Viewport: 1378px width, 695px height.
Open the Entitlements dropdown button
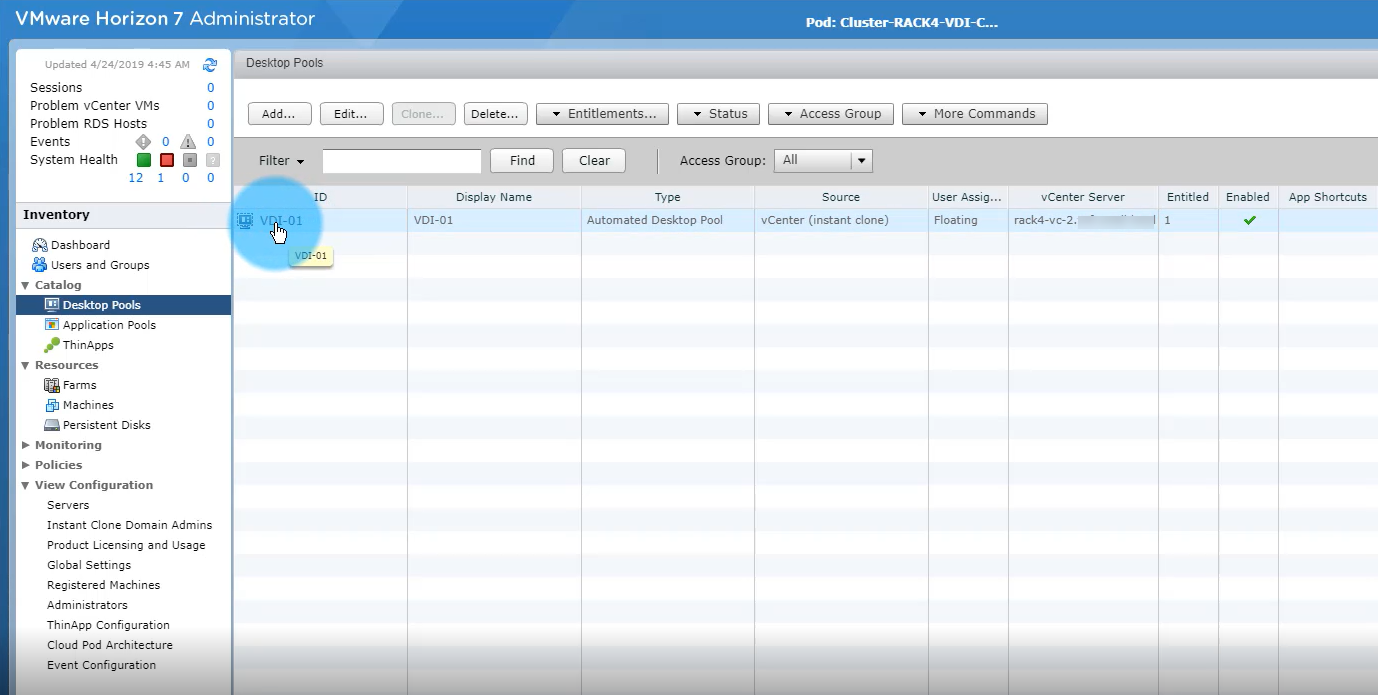[x=603, y=114]
